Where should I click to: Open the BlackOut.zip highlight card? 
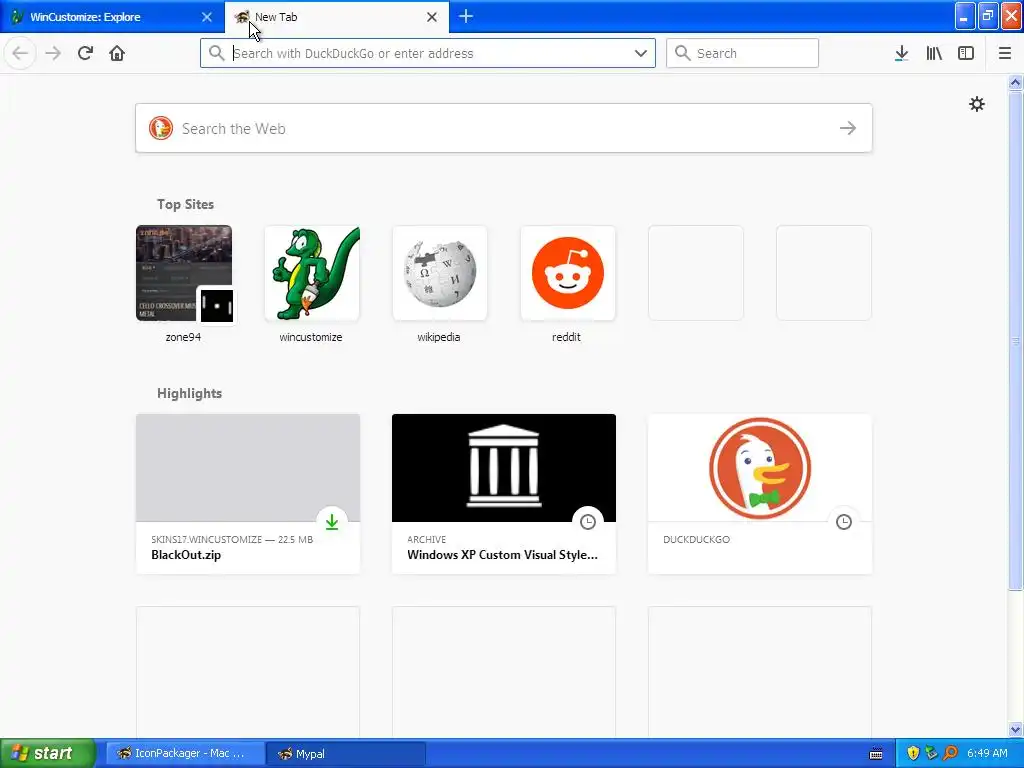(248, 494)
